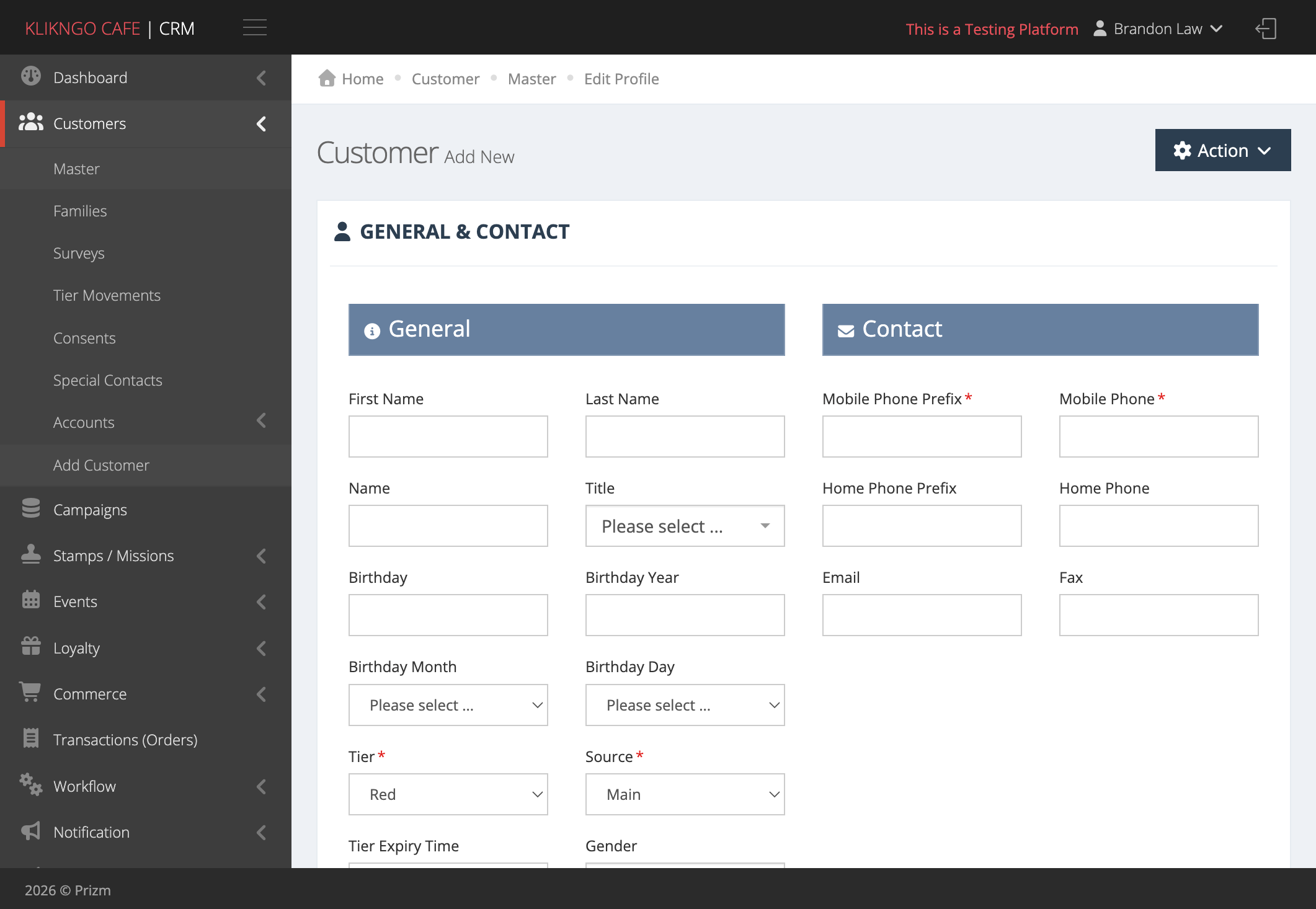
Task: Click the Loyalty gift icon
Action: coord(30,646)
